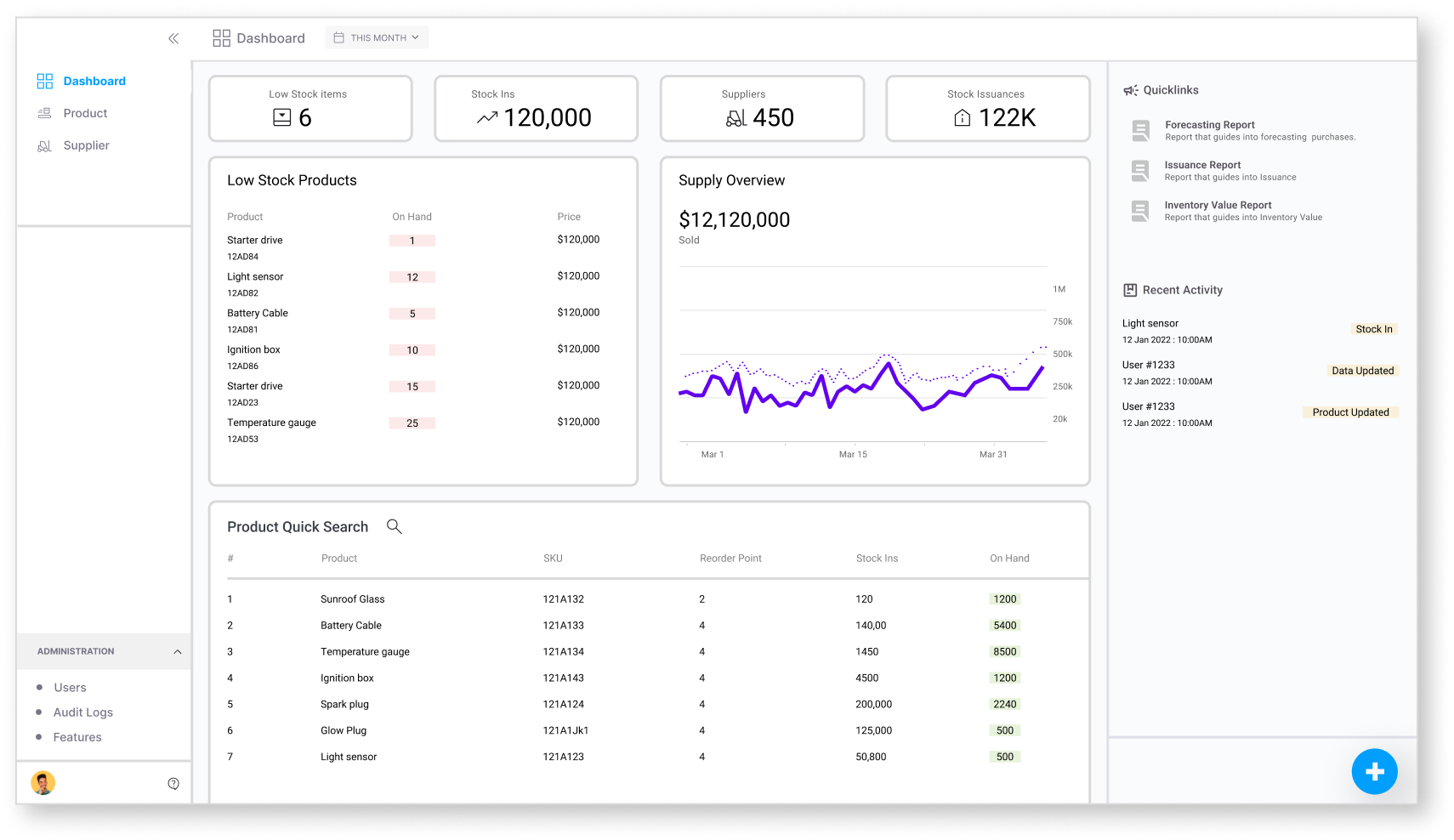This screenshot has width=1454, height=840.
Task: Click the Stock Issuances summary card
Action: [x=987, y=109]
